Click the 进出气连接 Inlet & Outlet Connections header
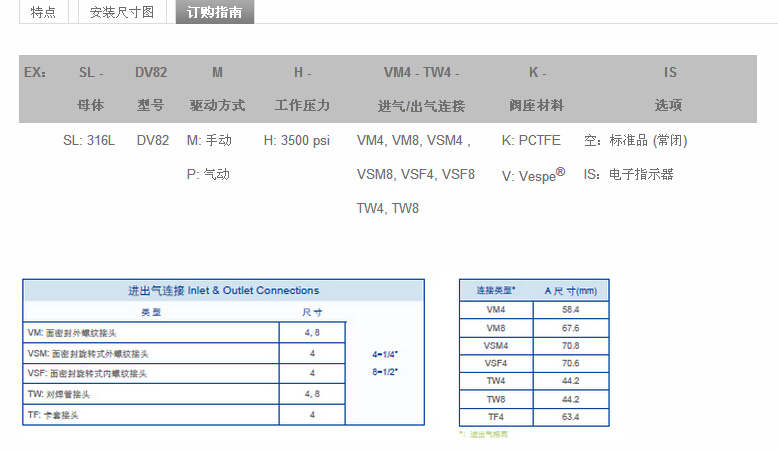The image size is (778, 450). point(223,291)
